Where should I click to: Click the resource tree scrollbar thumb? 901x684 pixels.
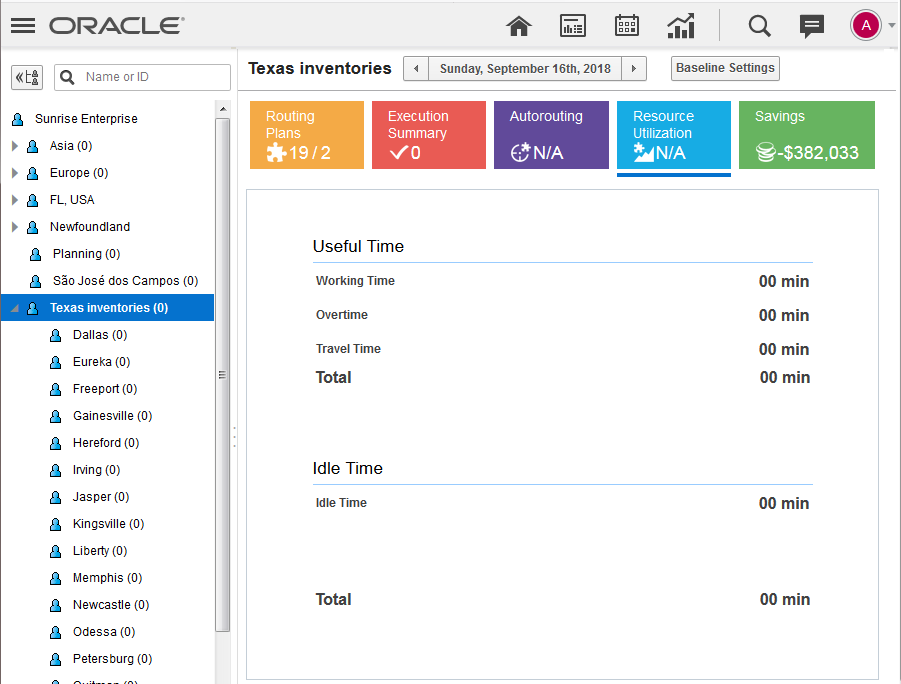click(x=223, y=375)
